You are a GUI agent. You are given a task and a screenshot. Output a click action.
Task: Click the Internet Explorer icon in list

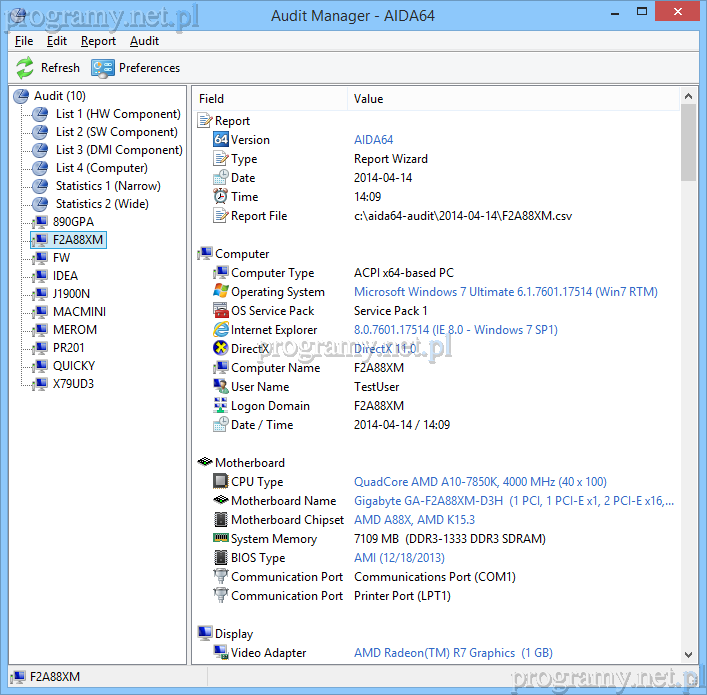pos(221,330)
